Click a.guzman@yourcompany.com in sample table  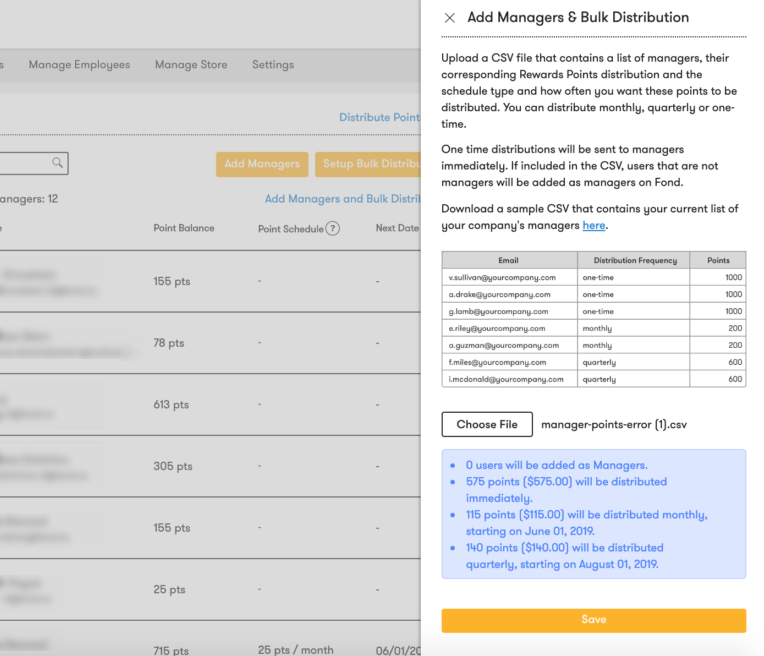[x=503, y=345]
